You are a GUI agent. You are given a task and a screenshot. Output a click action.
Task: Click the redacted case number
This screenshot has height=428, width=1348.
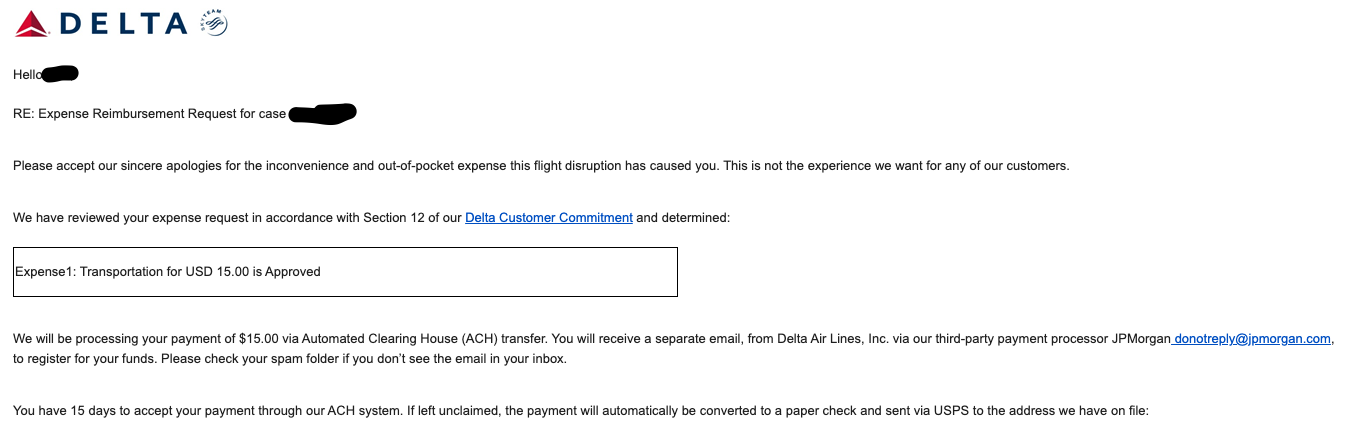(x=323, y=114)
